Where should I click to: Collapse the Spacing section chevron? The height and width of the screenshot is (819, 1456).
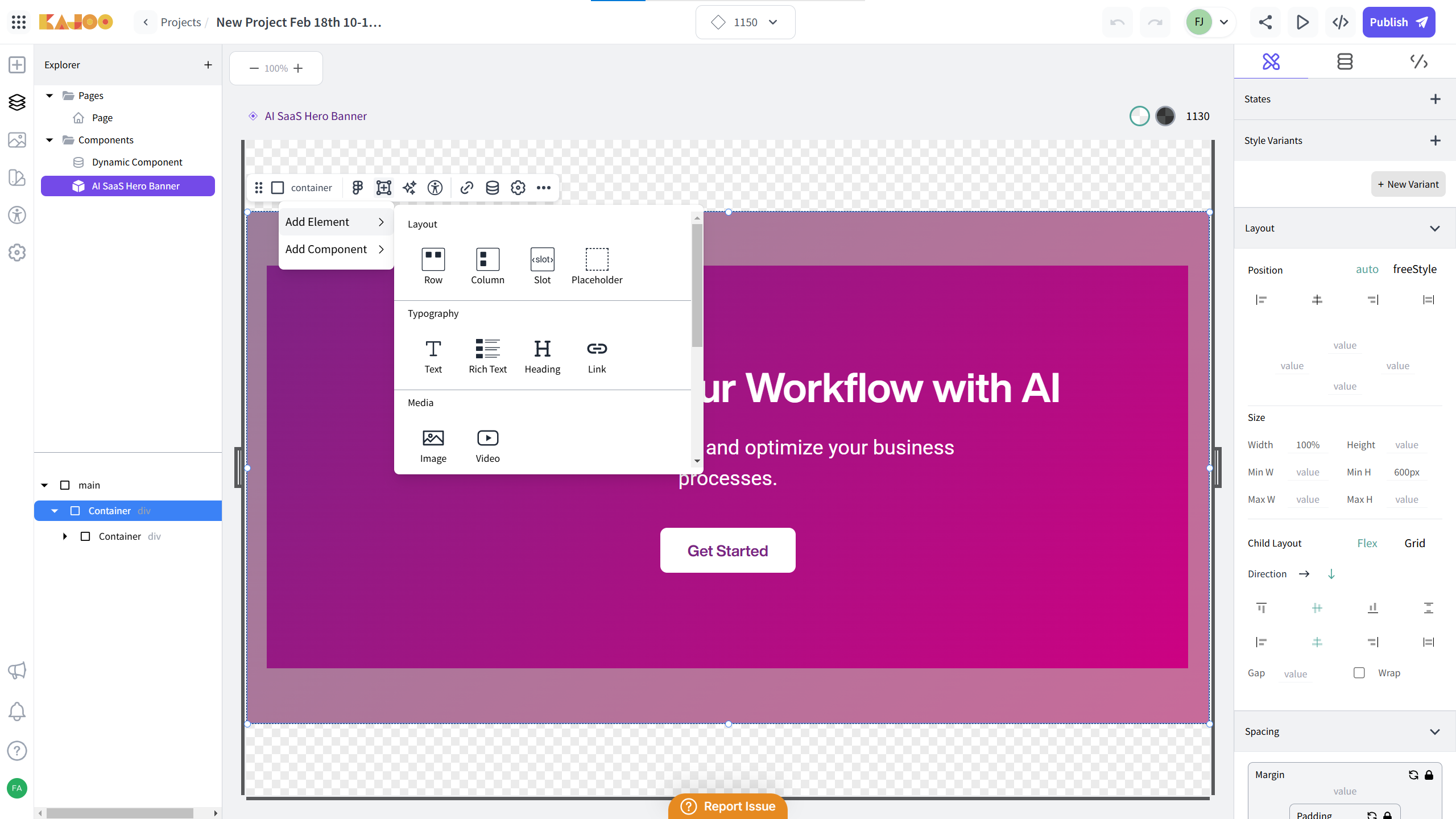pyautogui.click(x=1434, y=731)
